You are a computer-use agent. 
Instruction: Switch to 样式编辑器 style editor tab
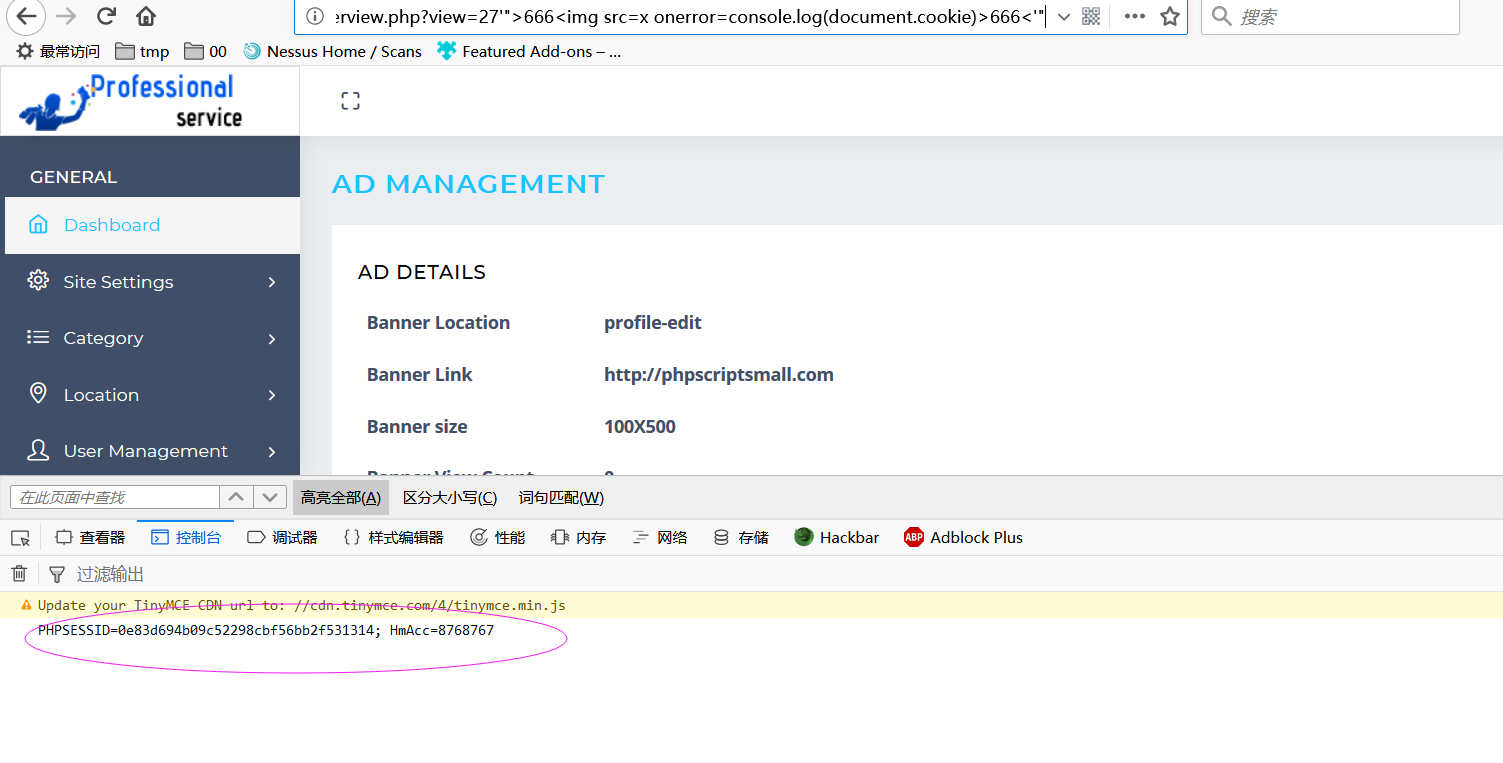click(x=393, y=538)
